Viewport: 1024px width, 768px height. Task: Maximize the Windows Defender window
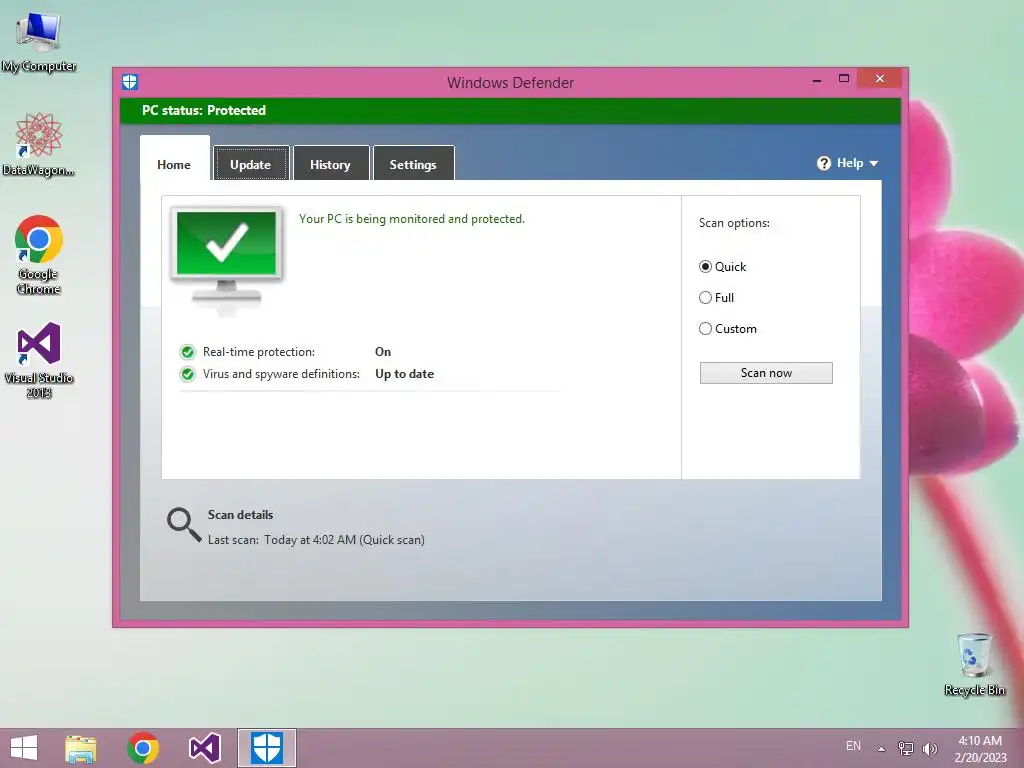tap(844, 78)
